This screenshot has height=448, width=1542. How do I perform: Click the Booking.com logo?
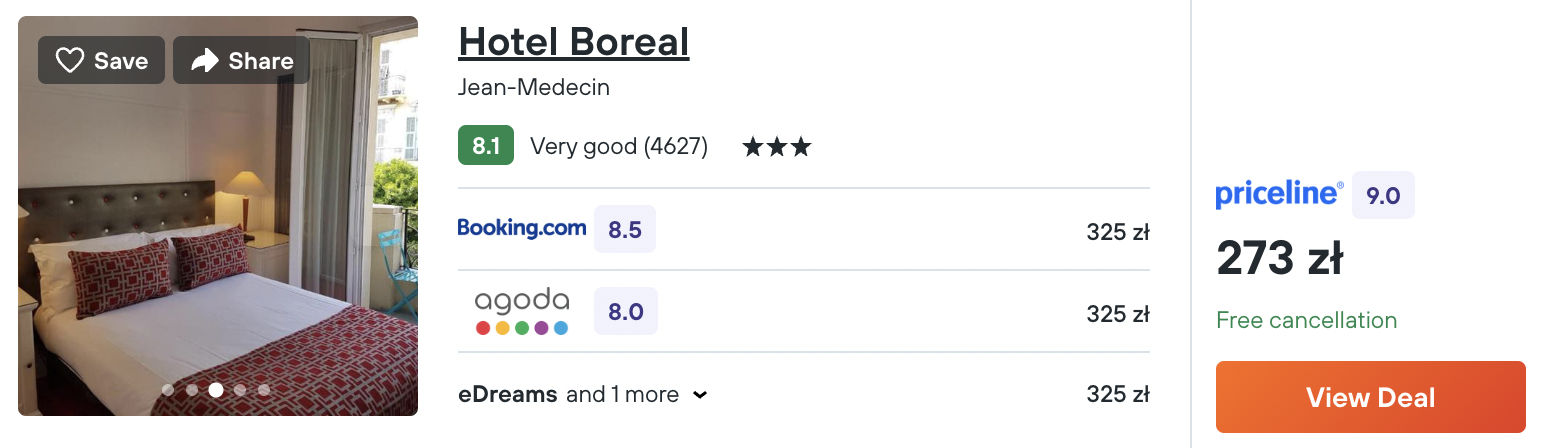[522, 228]
